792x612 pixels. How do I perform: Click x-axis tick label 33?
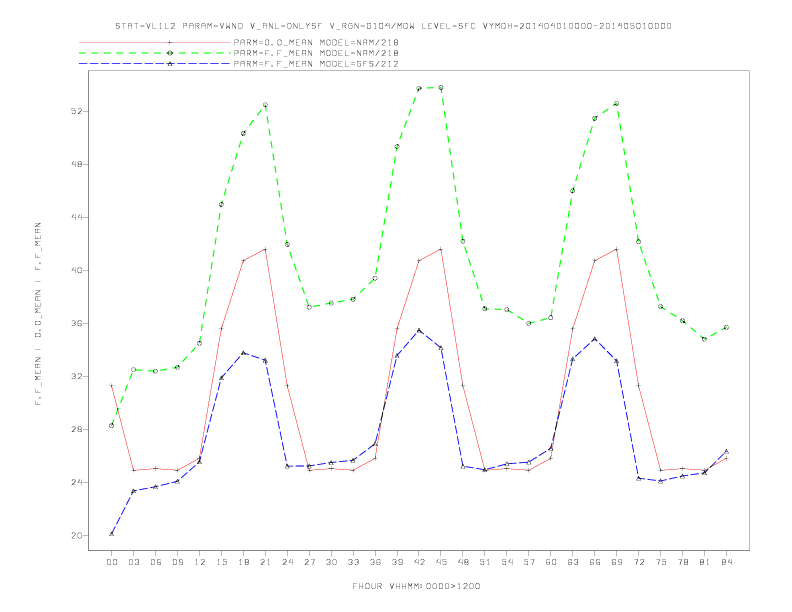(353, 562)
